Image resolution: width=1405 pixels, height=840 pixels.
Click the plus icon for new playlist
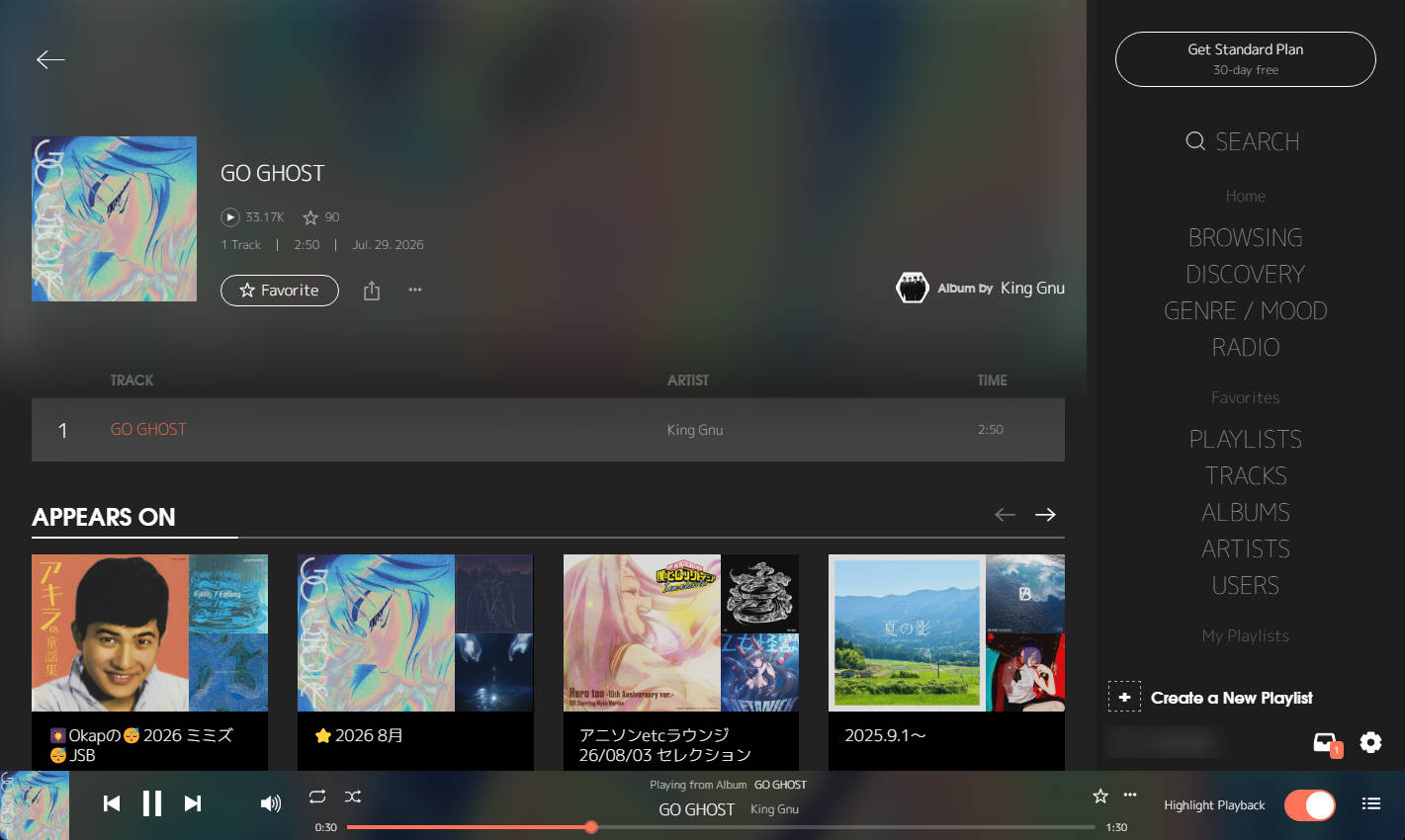coord(1124,697)
